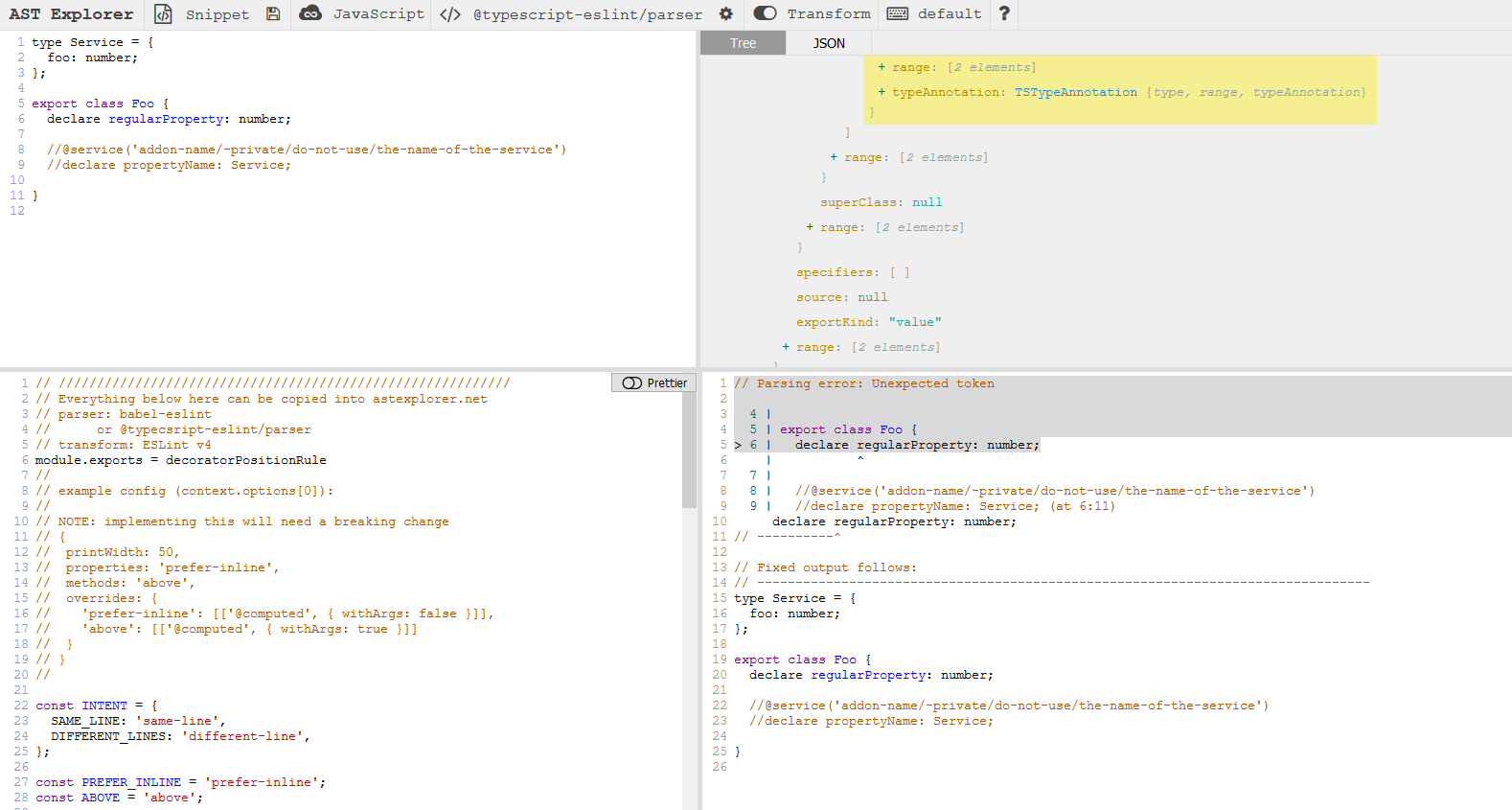Click the keyboard keymap icon
1512x810 pixels.
point(898,13)
